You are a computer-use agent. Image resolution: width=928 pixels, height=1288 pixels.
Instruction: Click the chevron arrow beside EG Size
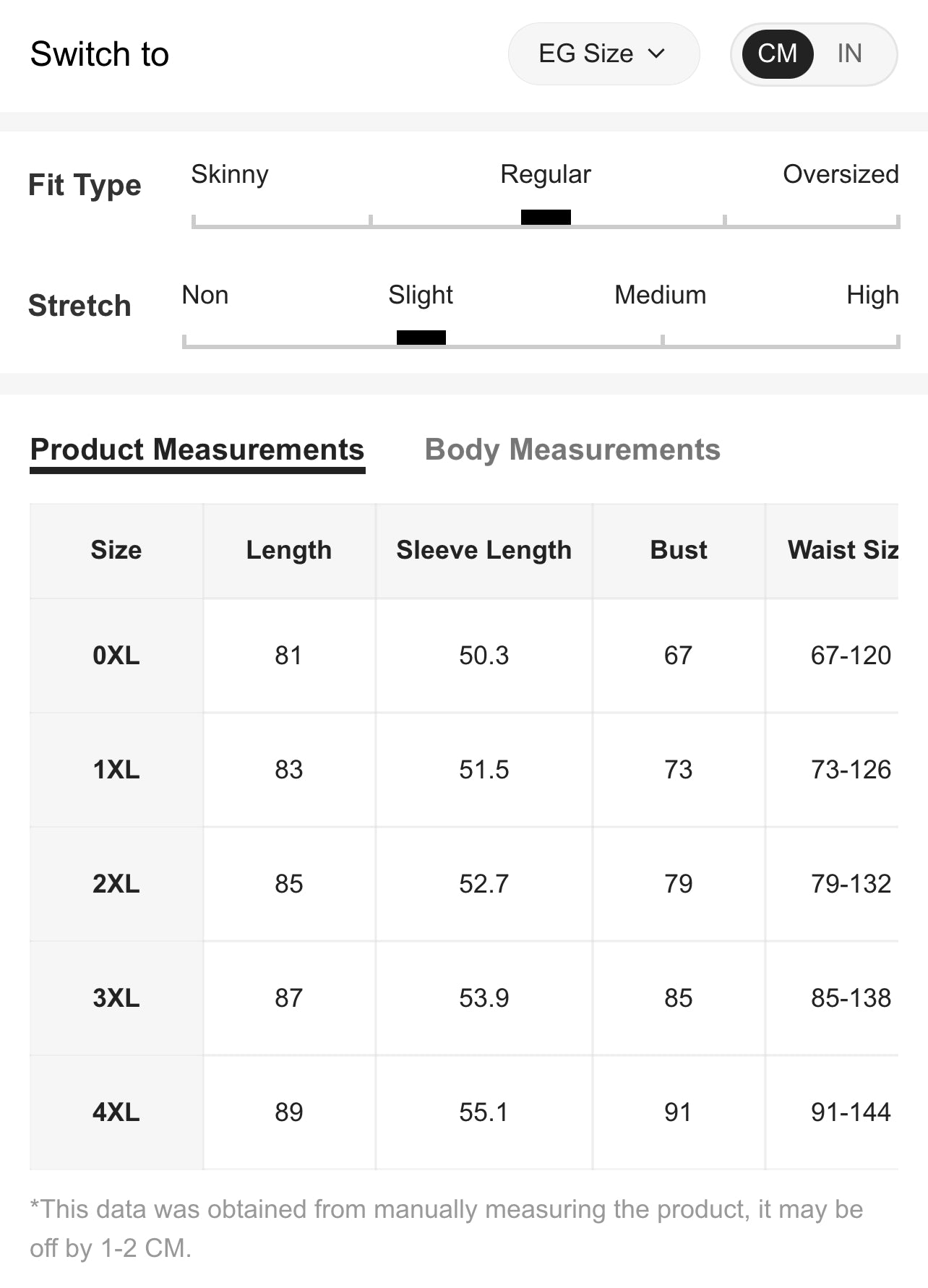(x=656, y=53)
